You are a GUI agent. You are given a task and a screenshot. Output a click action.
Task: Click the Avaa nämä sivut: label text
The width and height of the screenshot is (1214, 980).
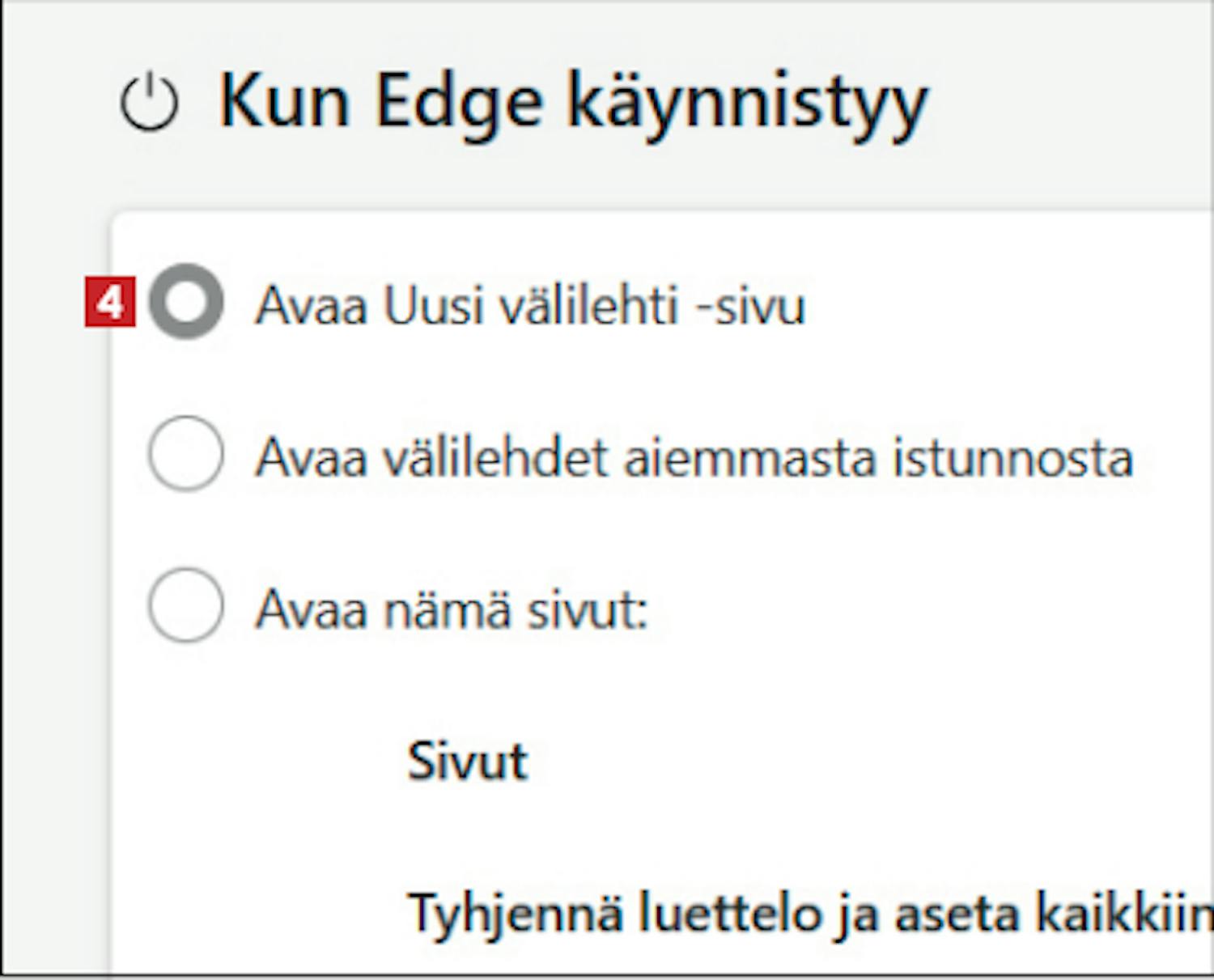(452, 609)
